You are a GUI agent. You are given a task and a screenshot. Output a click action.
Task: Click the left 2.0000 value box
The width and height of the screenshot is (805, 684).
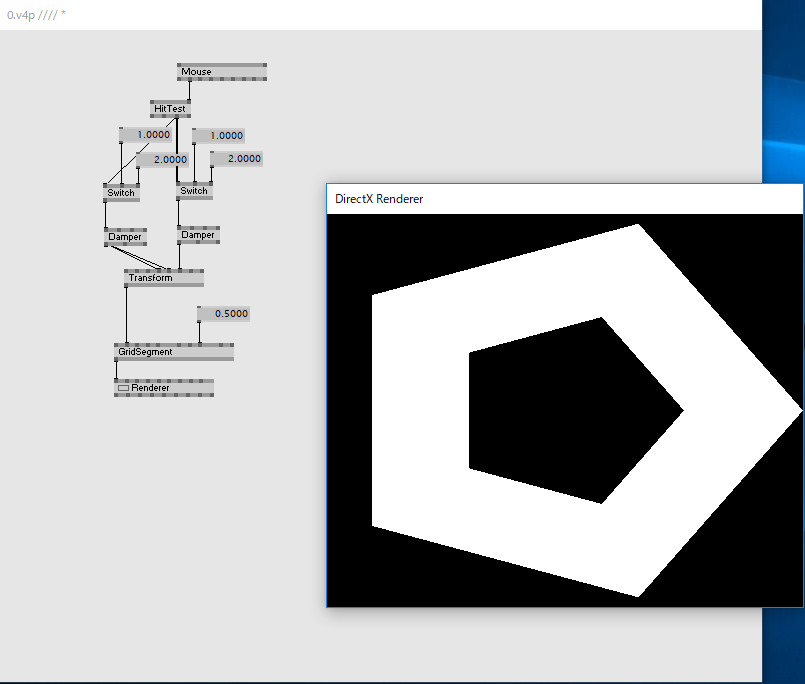click(163, 160)
